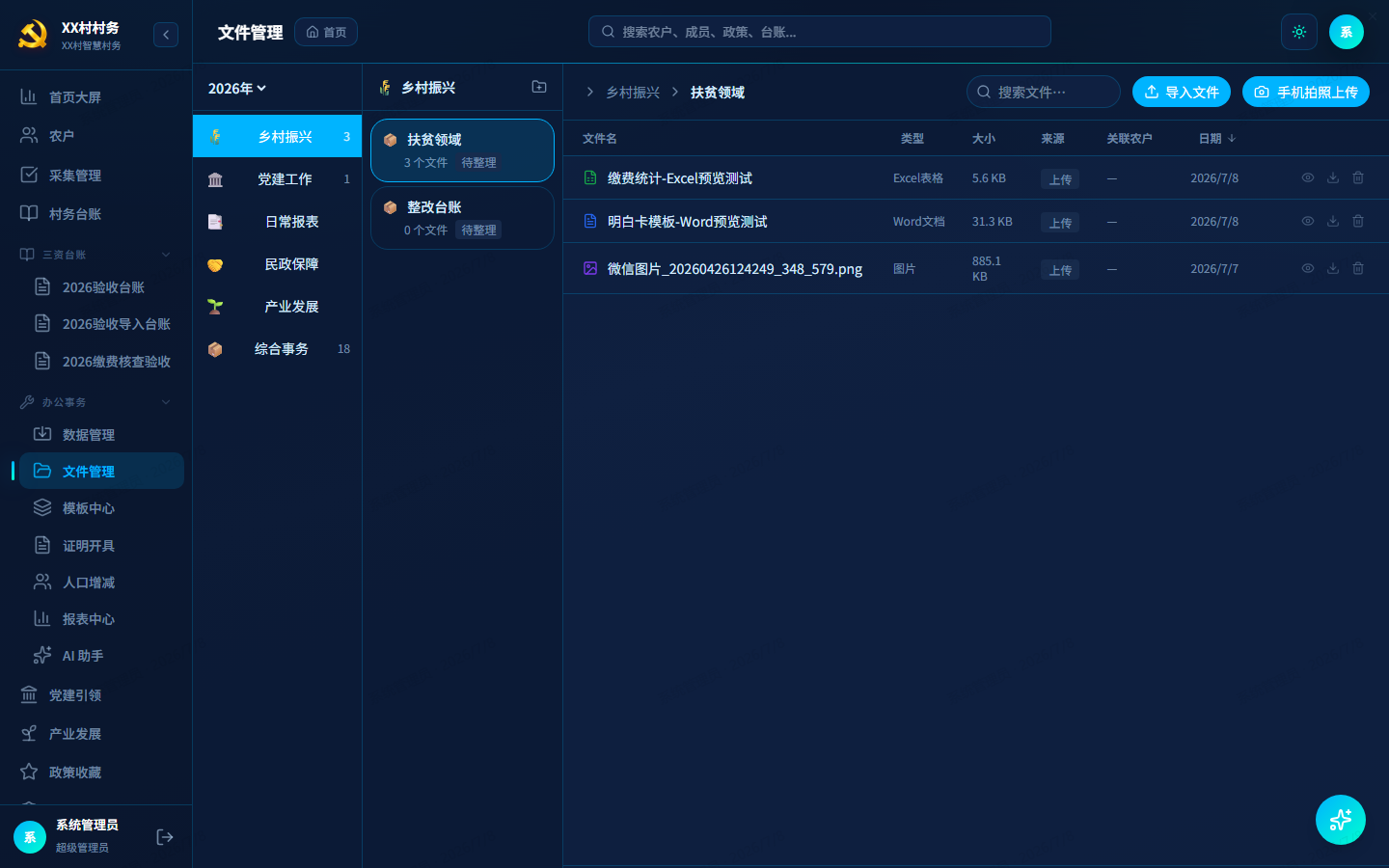Collapse the 三资台账 sidebar group
Screen dimensions: 1389x868
pos(96,255)
